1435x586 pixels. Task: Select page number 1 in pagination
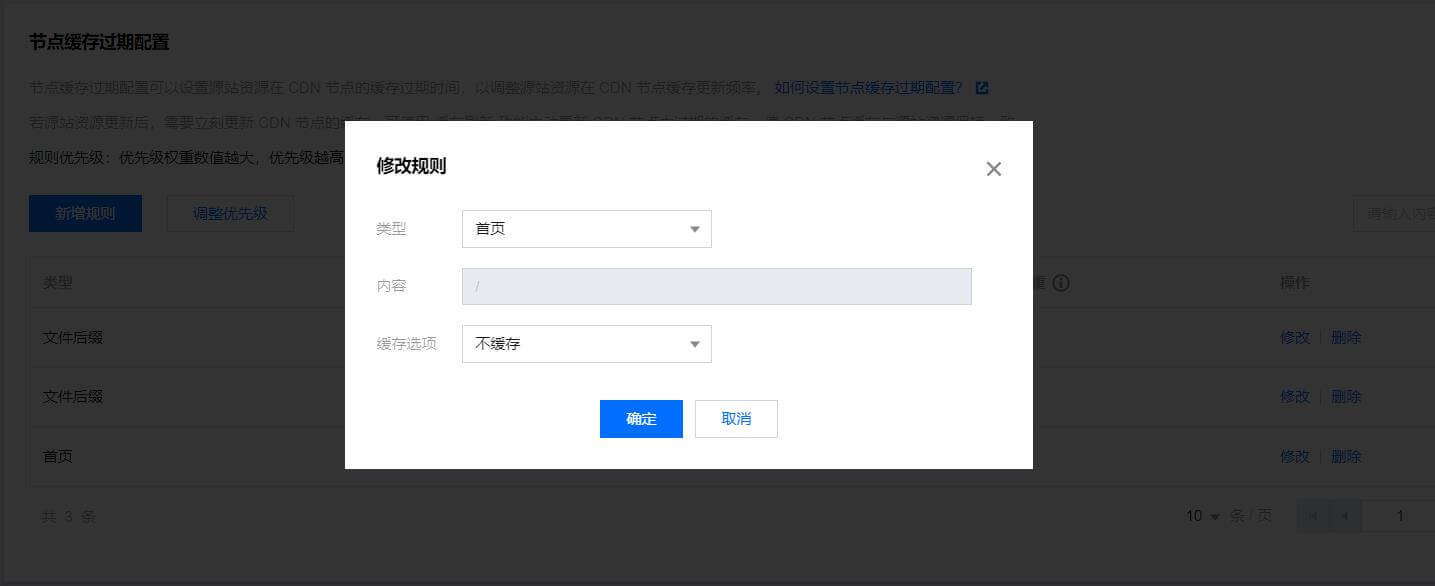(x=1400, y=516)
